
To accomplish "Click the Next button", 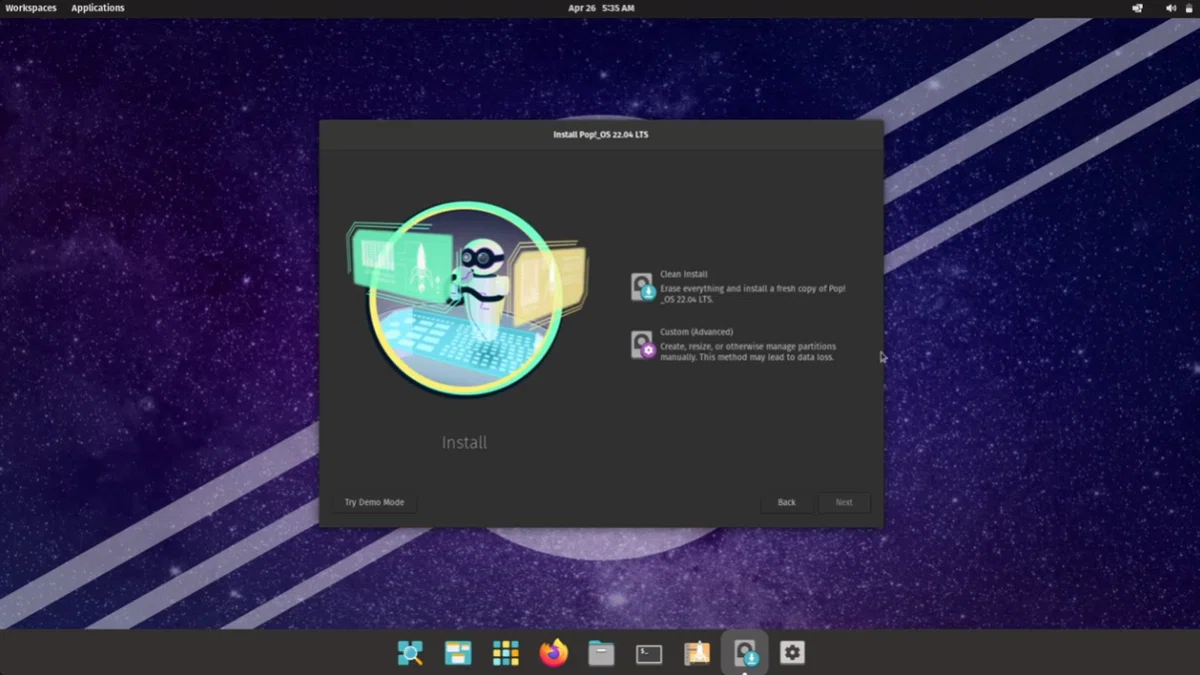I will (844, 502).
